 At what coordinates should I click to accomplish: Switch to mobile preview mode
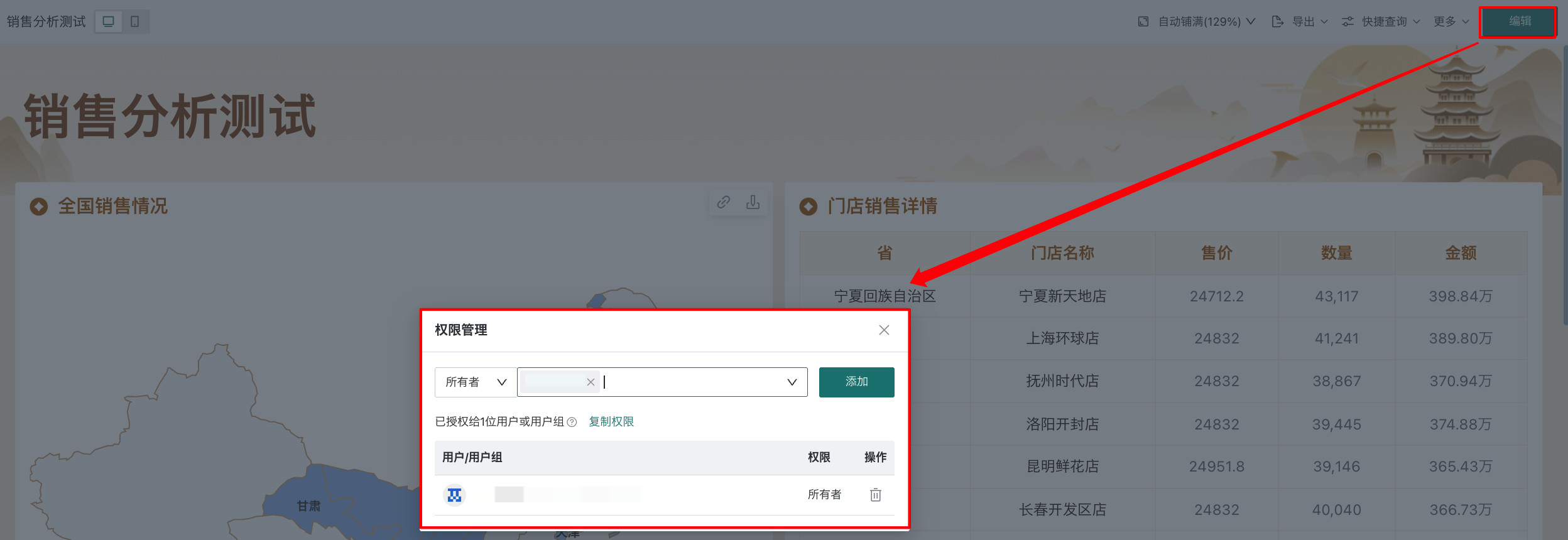coord(135,21)
